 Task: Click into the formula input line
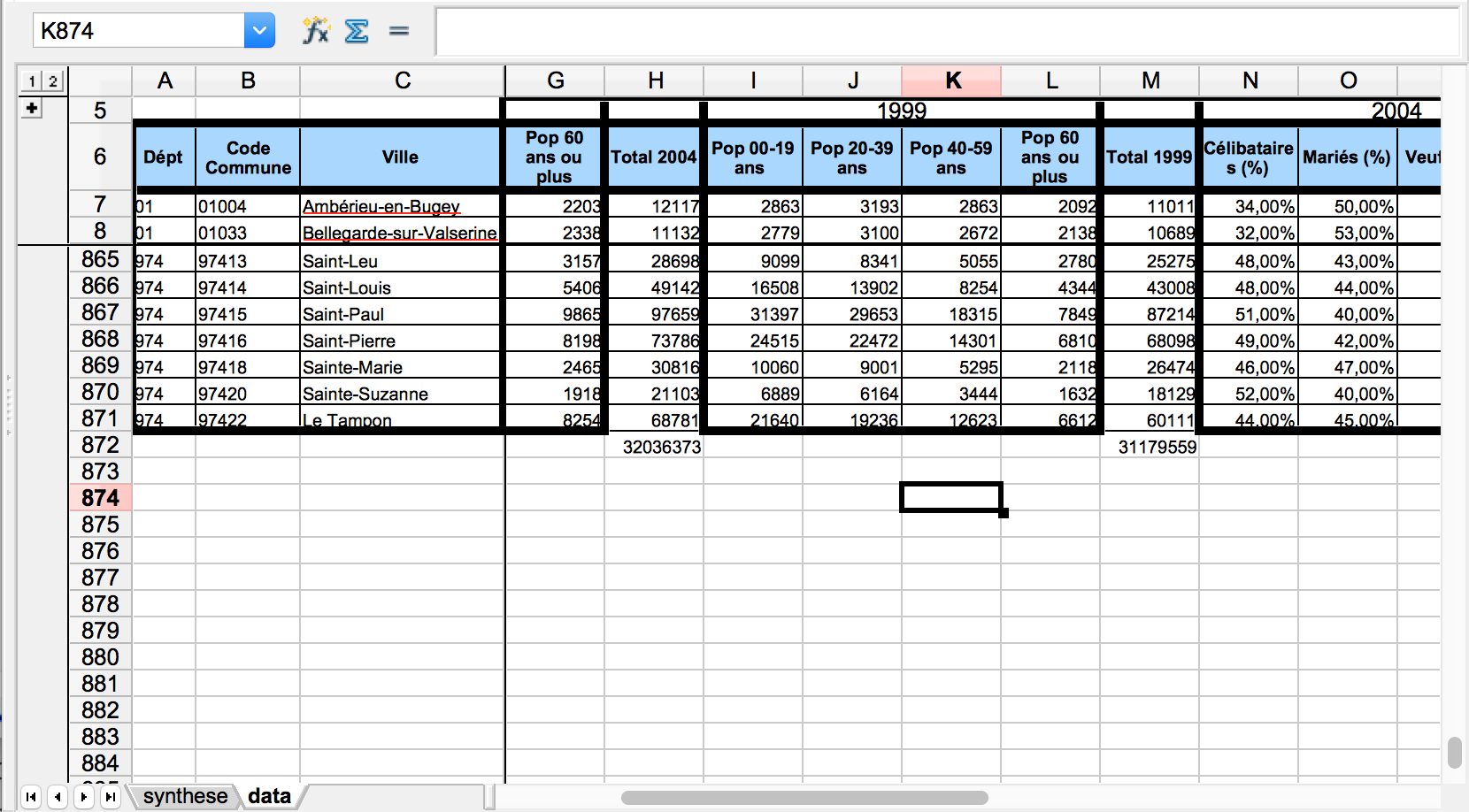(x=947, y=32)
